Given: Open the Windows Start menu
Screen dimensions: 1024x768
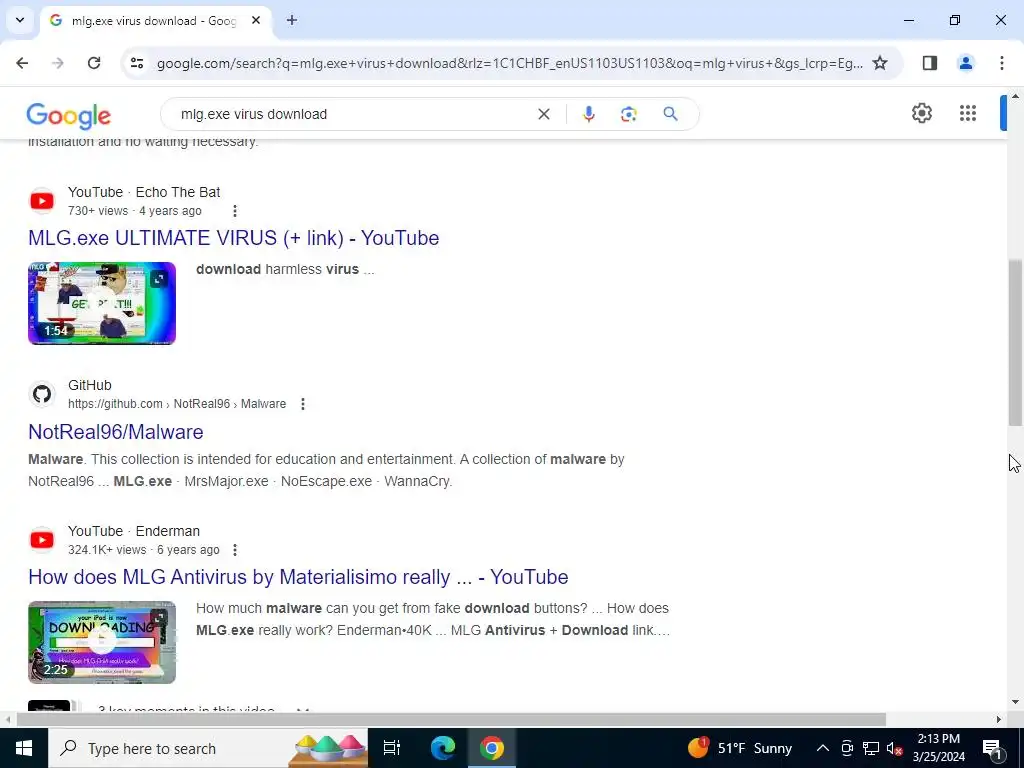Looking at the screenshot, I should click(x=24, y=748).
